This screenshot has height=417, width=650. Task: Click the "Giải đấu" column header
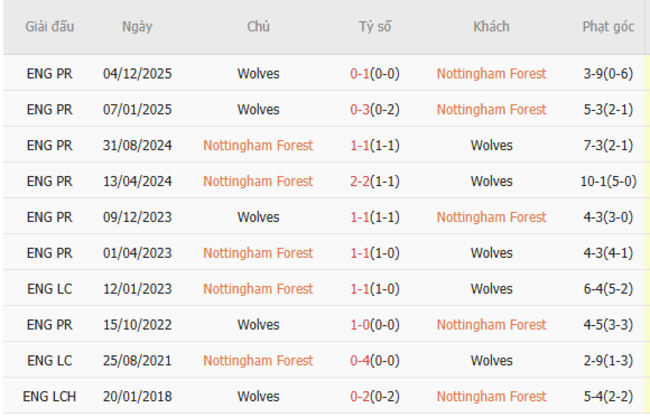coord(50,27)
